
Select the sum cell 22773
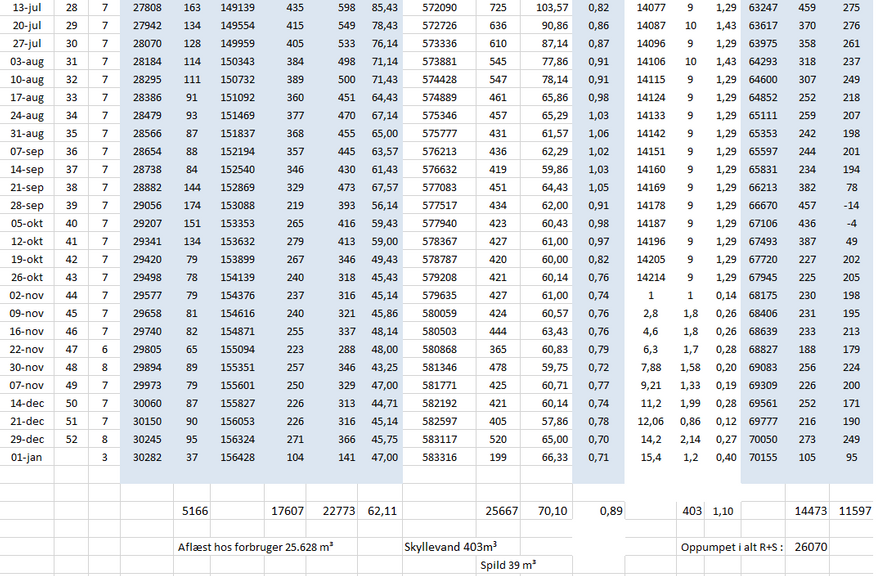tap(338, 511)
